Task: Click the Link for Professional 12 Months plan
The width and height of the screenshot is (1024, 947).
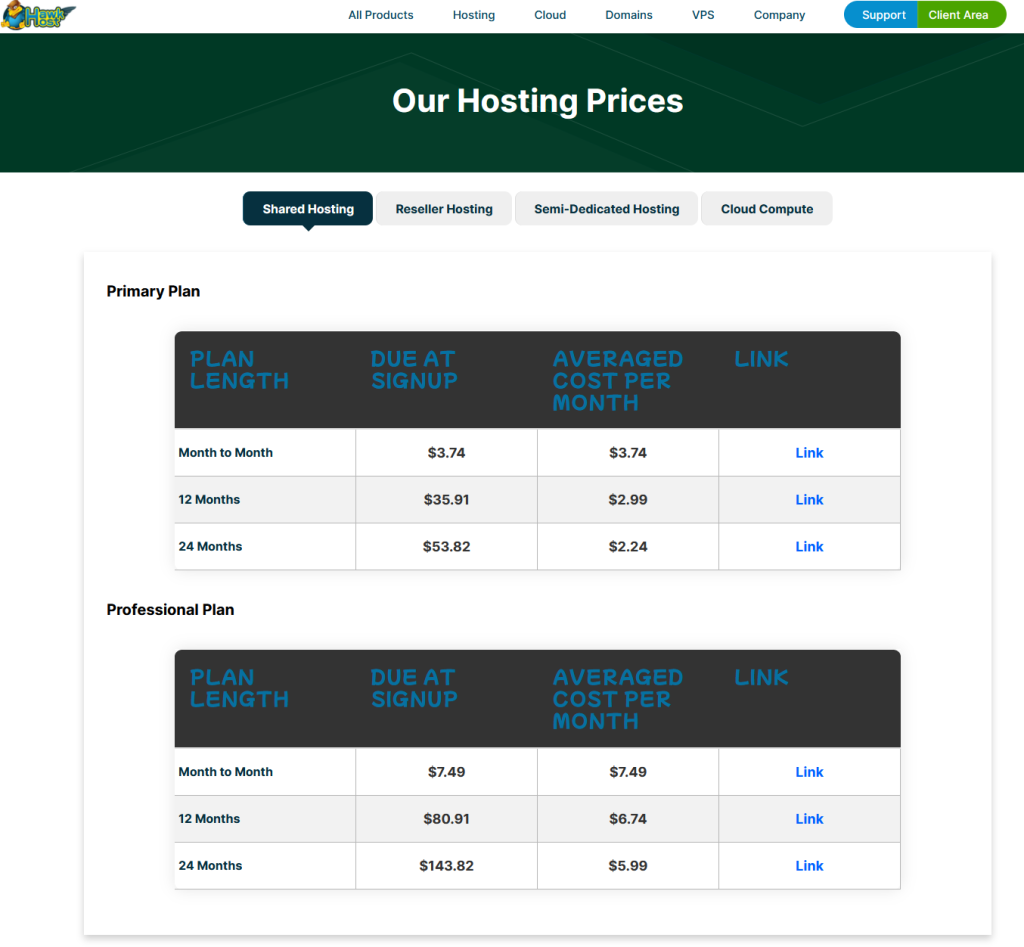Action: coord(809,818)
